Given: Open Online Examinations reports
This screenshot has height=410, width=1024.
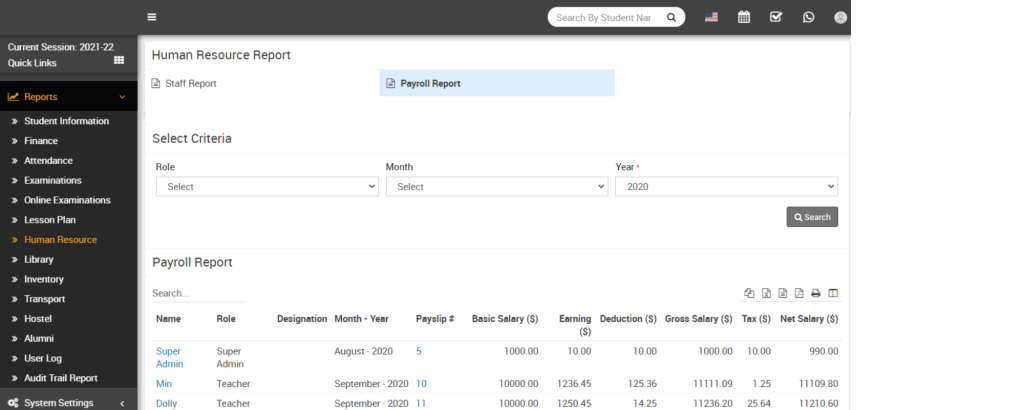Looking at the screenshot, I should [x=67, y=200].
